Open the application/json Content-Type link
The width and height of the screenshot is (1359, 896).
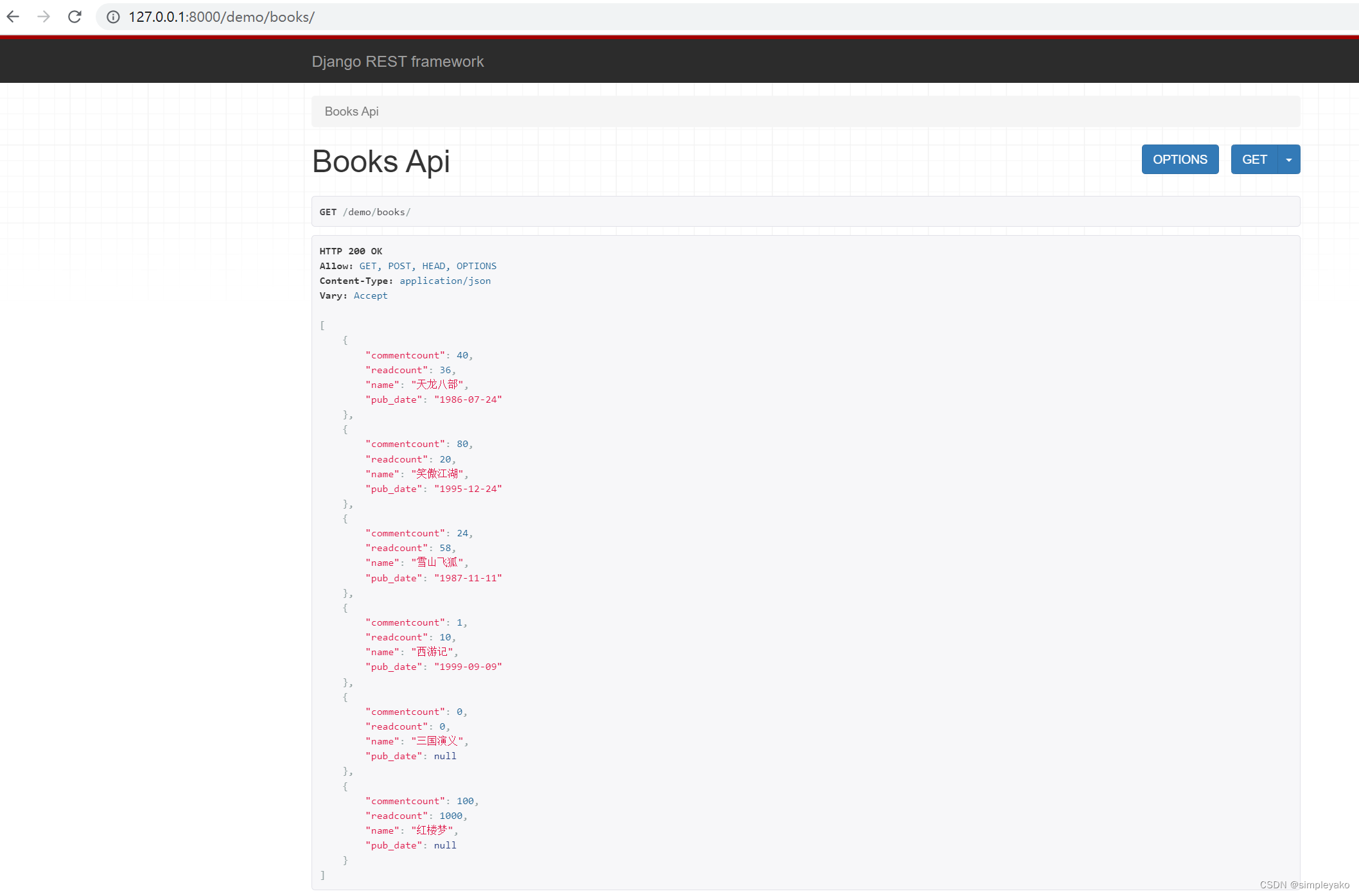click(445, 281)
